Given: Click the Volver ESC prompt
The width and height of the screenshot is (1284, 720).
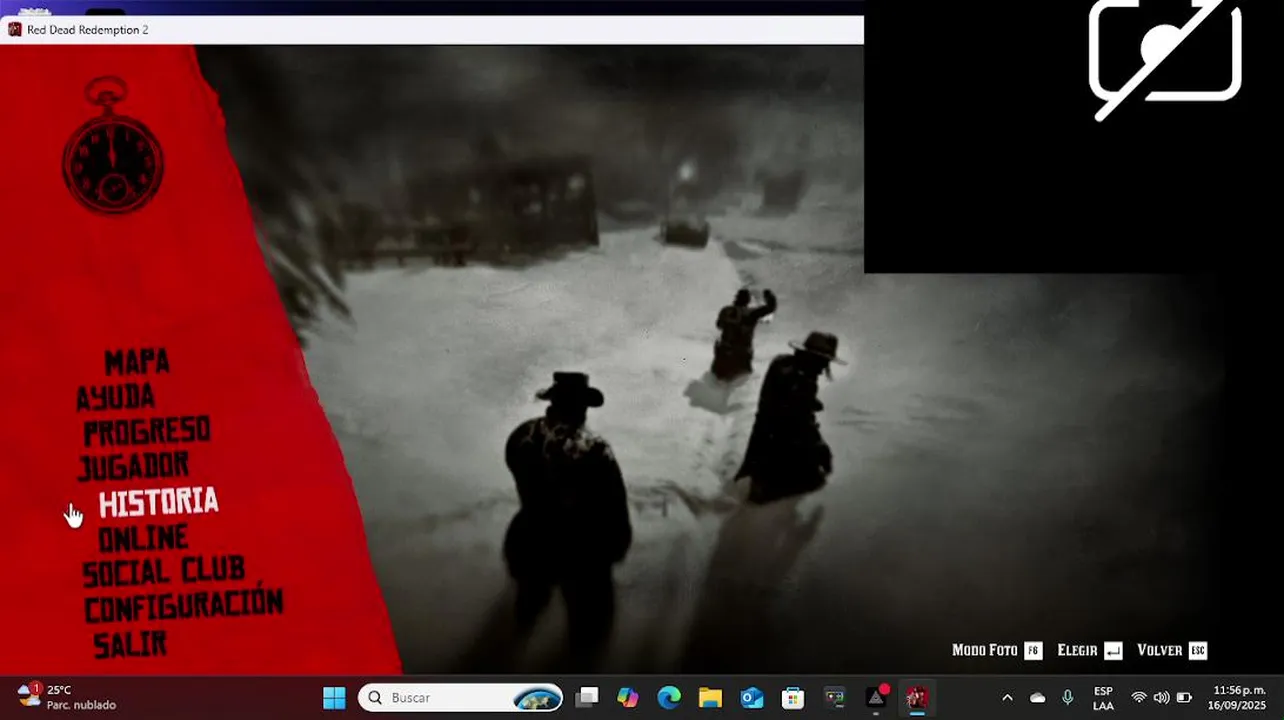Looking at the screenshot, I should (x=1172, y=650).
